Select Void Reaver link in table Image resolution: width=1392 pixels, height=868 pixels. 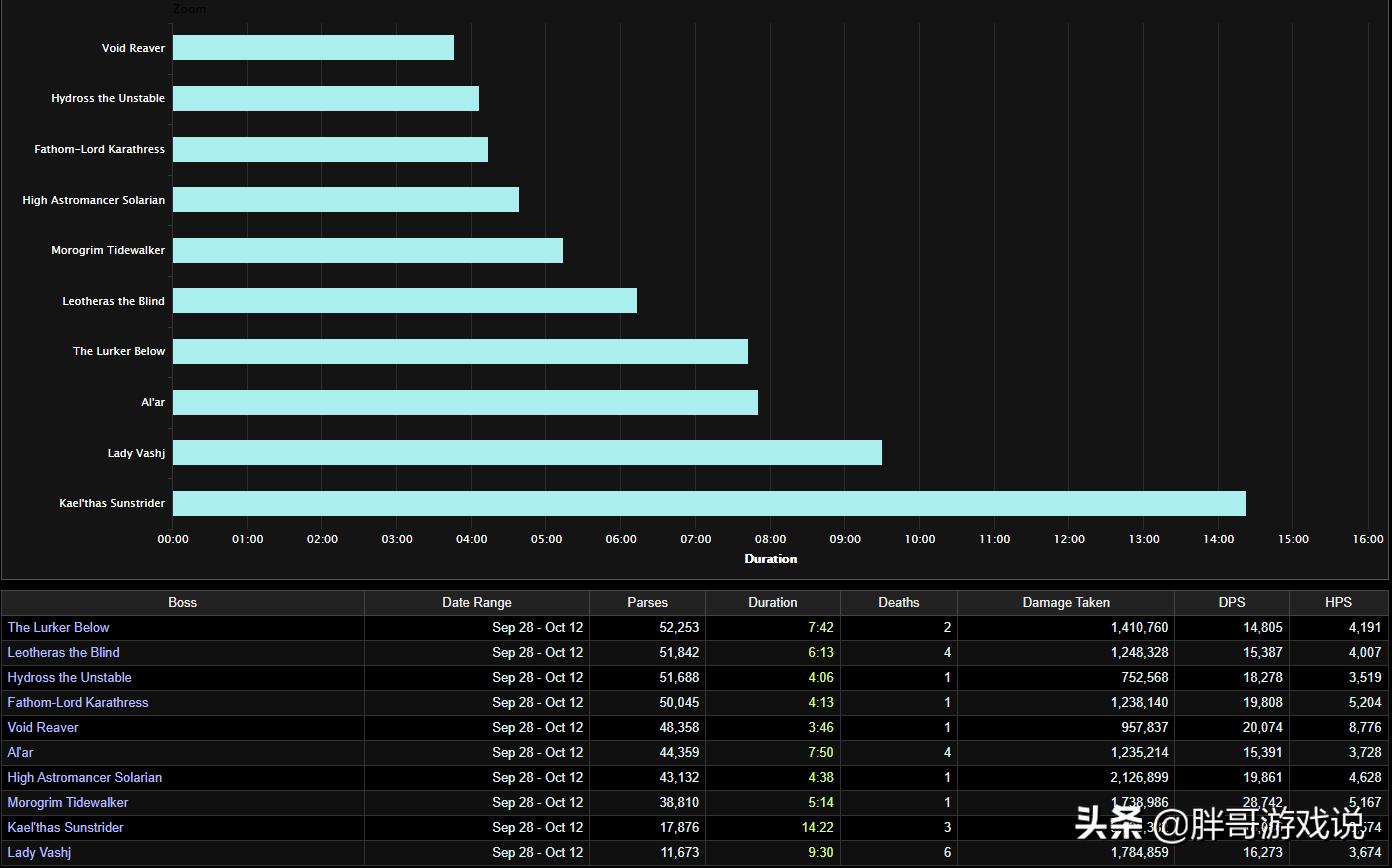click(x=43, y=728)
